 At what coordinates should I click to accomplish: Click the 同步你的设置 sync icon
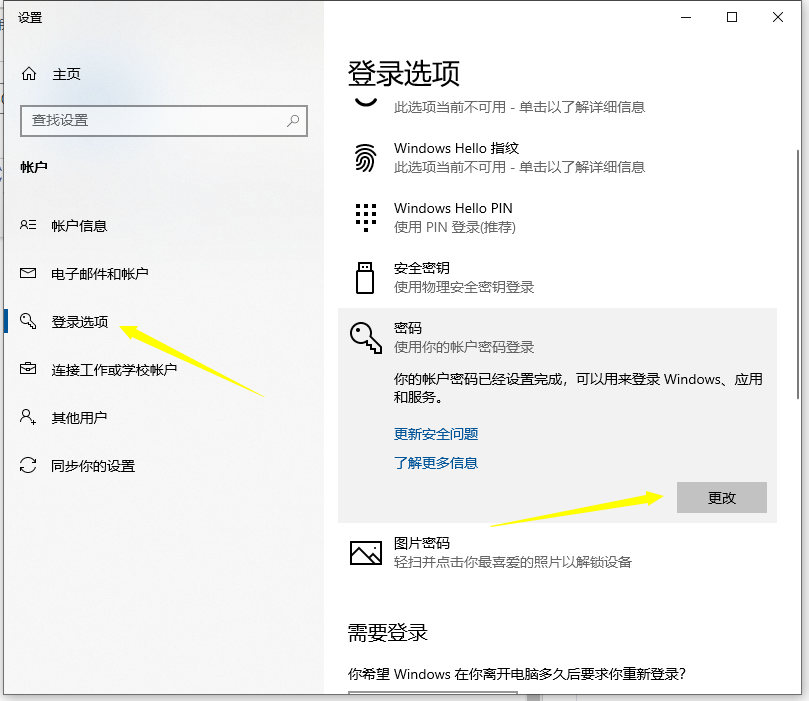click(27, 464)
